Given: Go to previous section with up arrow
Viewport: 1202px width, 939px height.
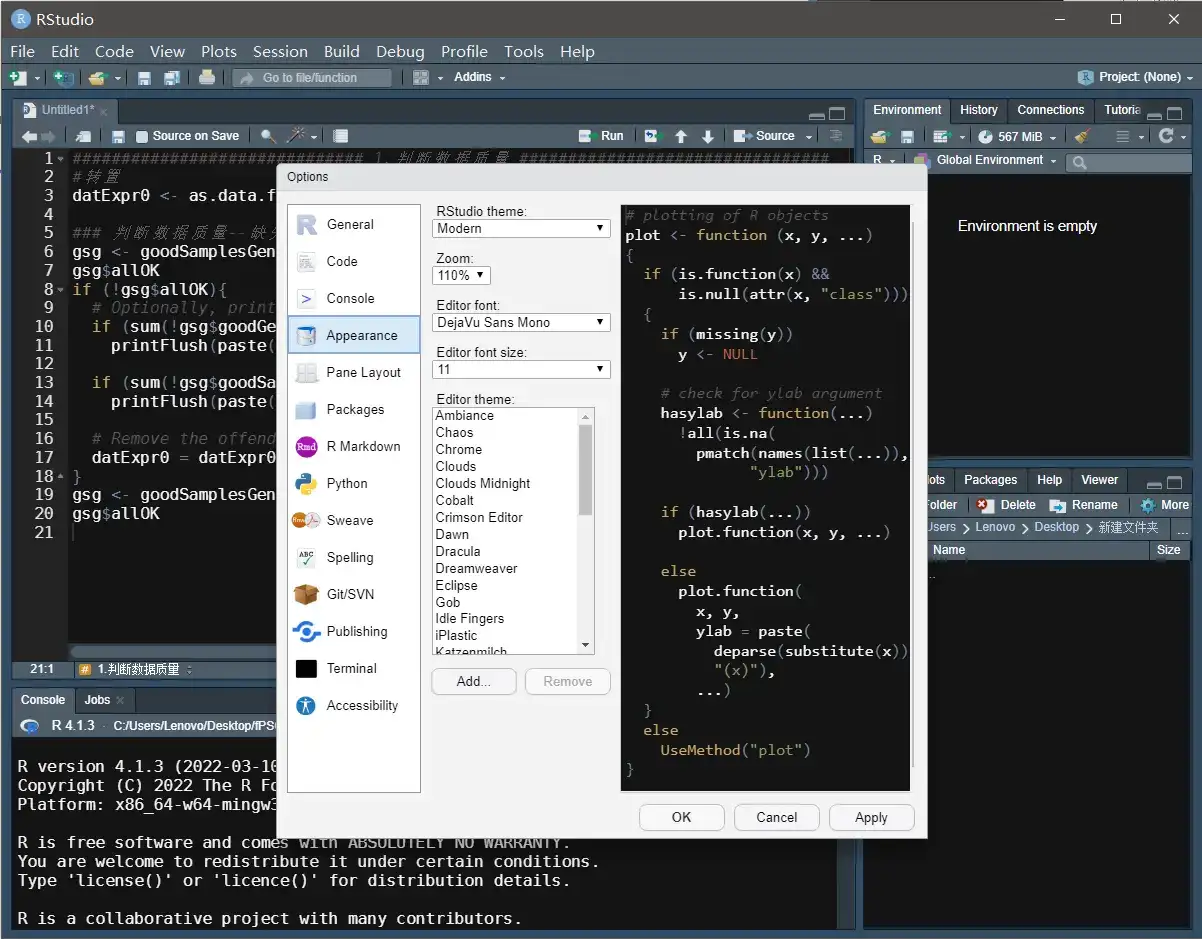Looking at the screenshot, I should point(681,136).
